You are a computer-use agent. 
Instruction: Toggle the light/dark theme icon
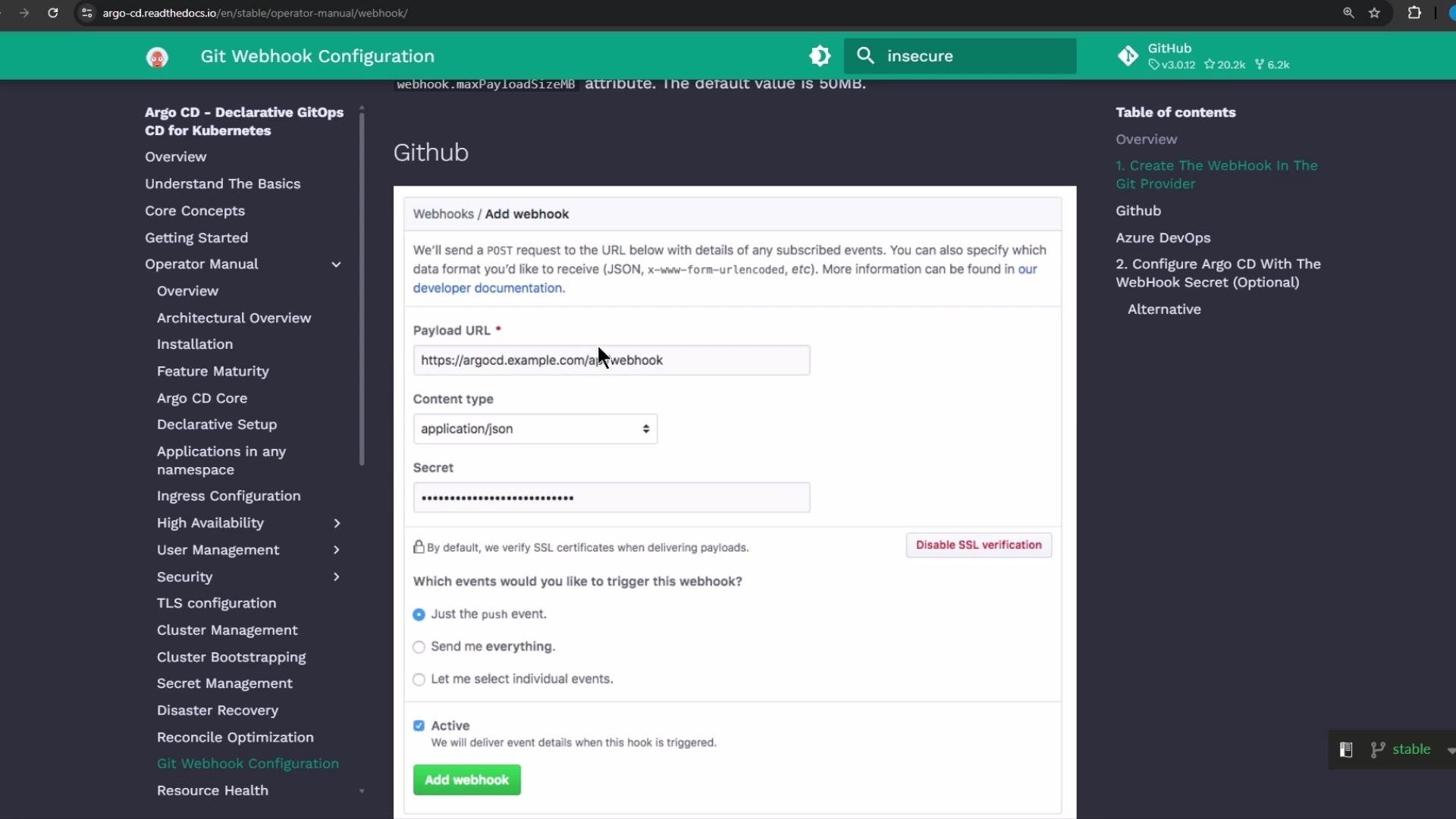click(x=820, y=55)
